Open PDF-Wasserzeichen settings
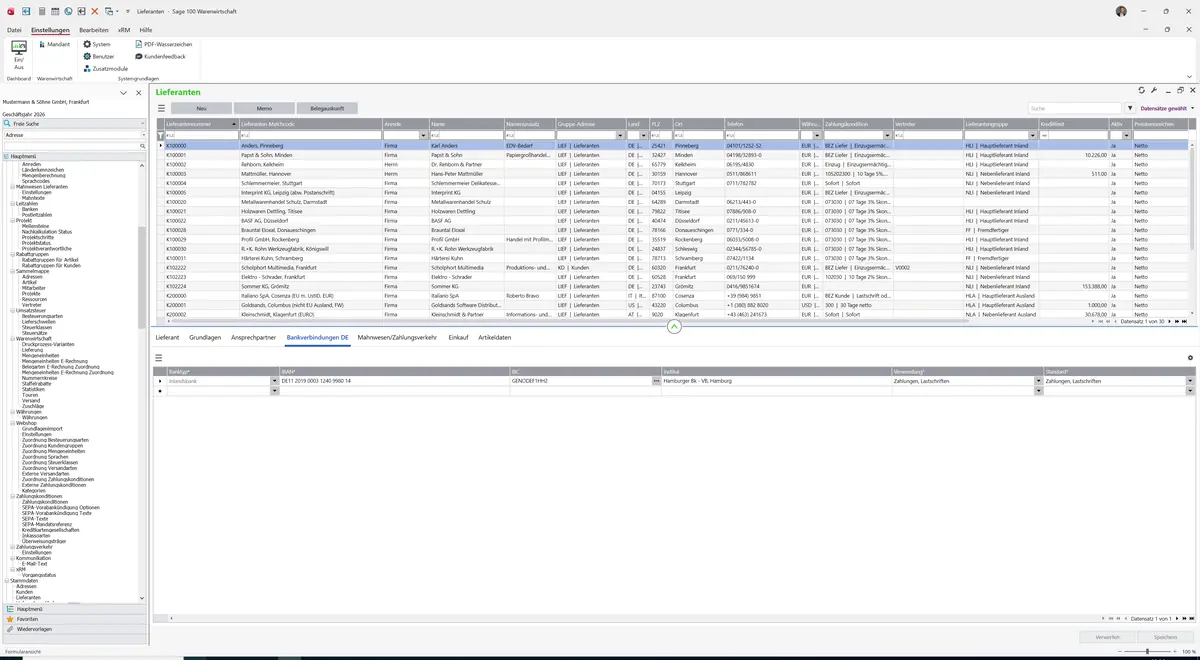Viewport: 1200px width, 660px height. pyautogui.click(x=163, y=44)
